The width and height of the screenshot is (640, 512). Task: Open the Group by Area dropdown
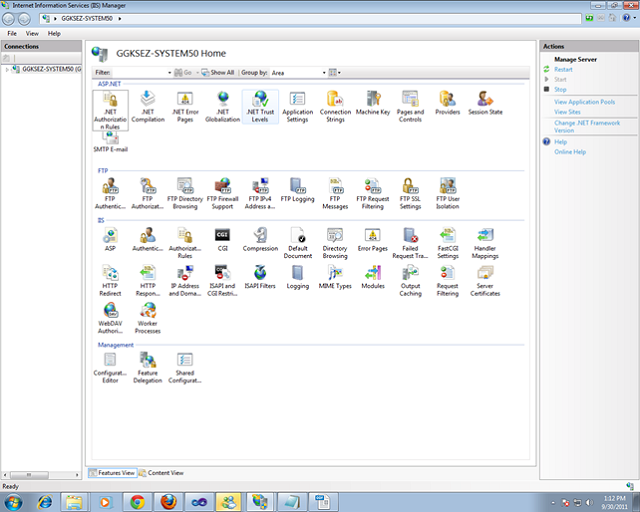point(298,73)
